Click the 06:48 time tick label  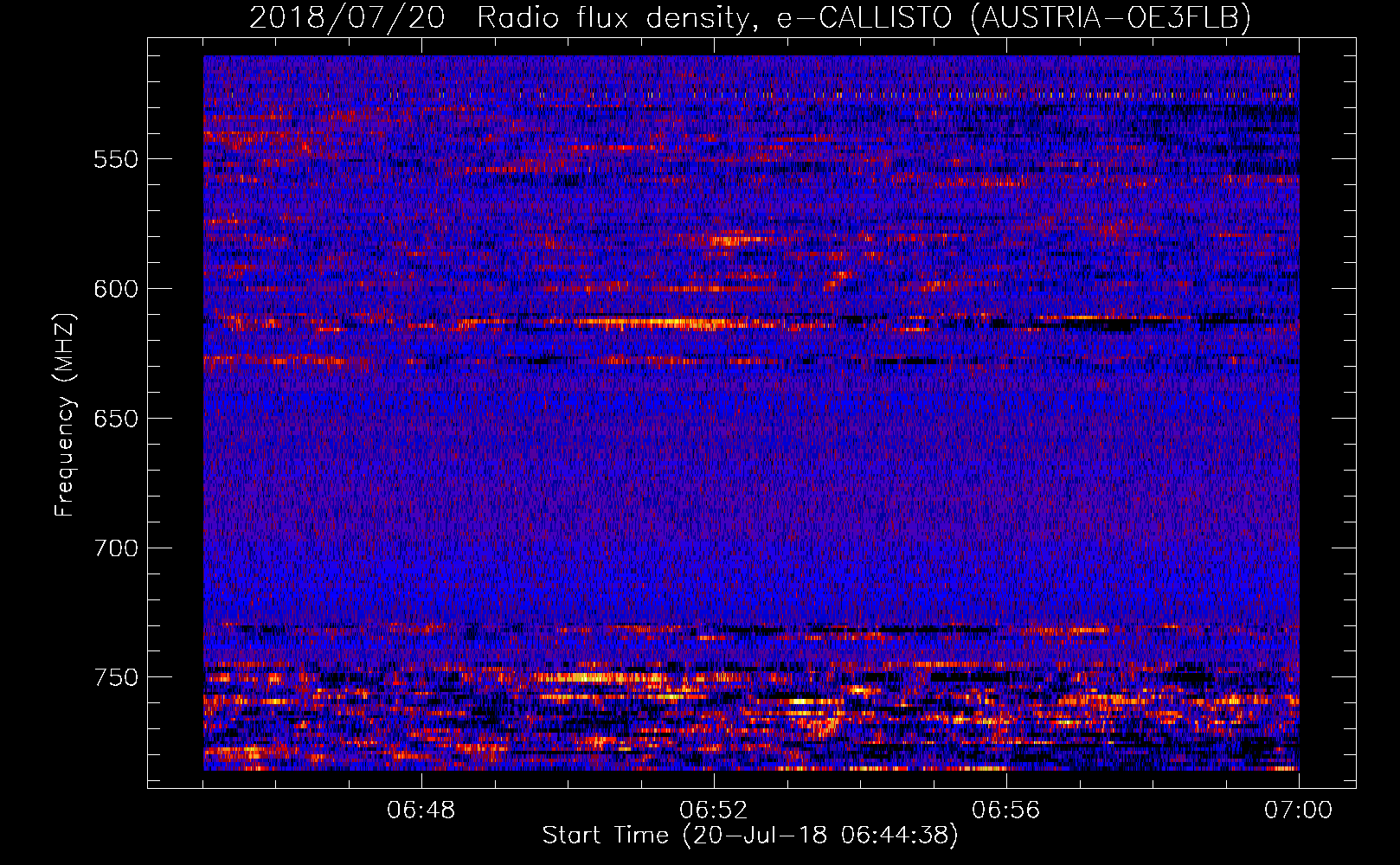[421, 811]
